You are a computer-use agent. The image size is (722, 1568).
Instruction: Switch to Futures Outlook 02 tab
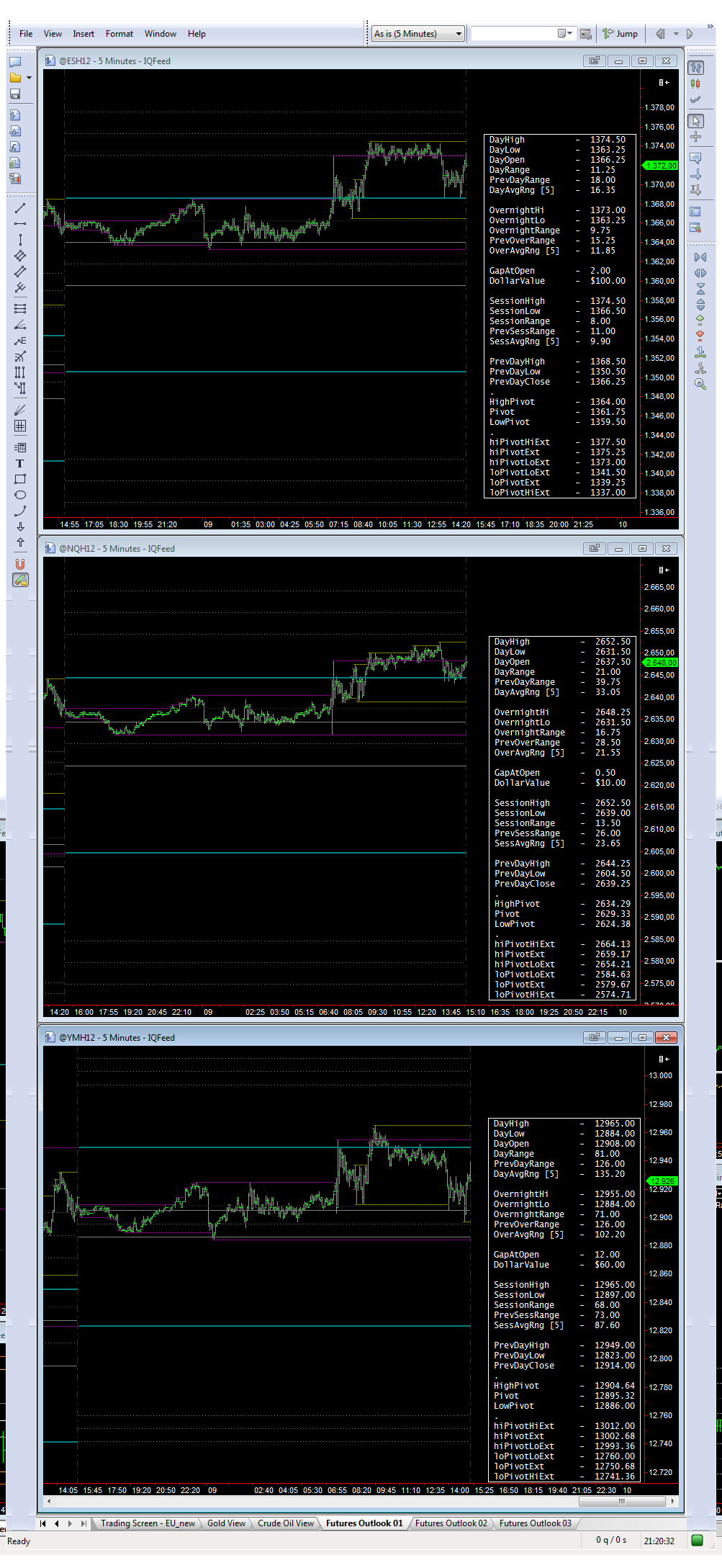(451, 1523)
